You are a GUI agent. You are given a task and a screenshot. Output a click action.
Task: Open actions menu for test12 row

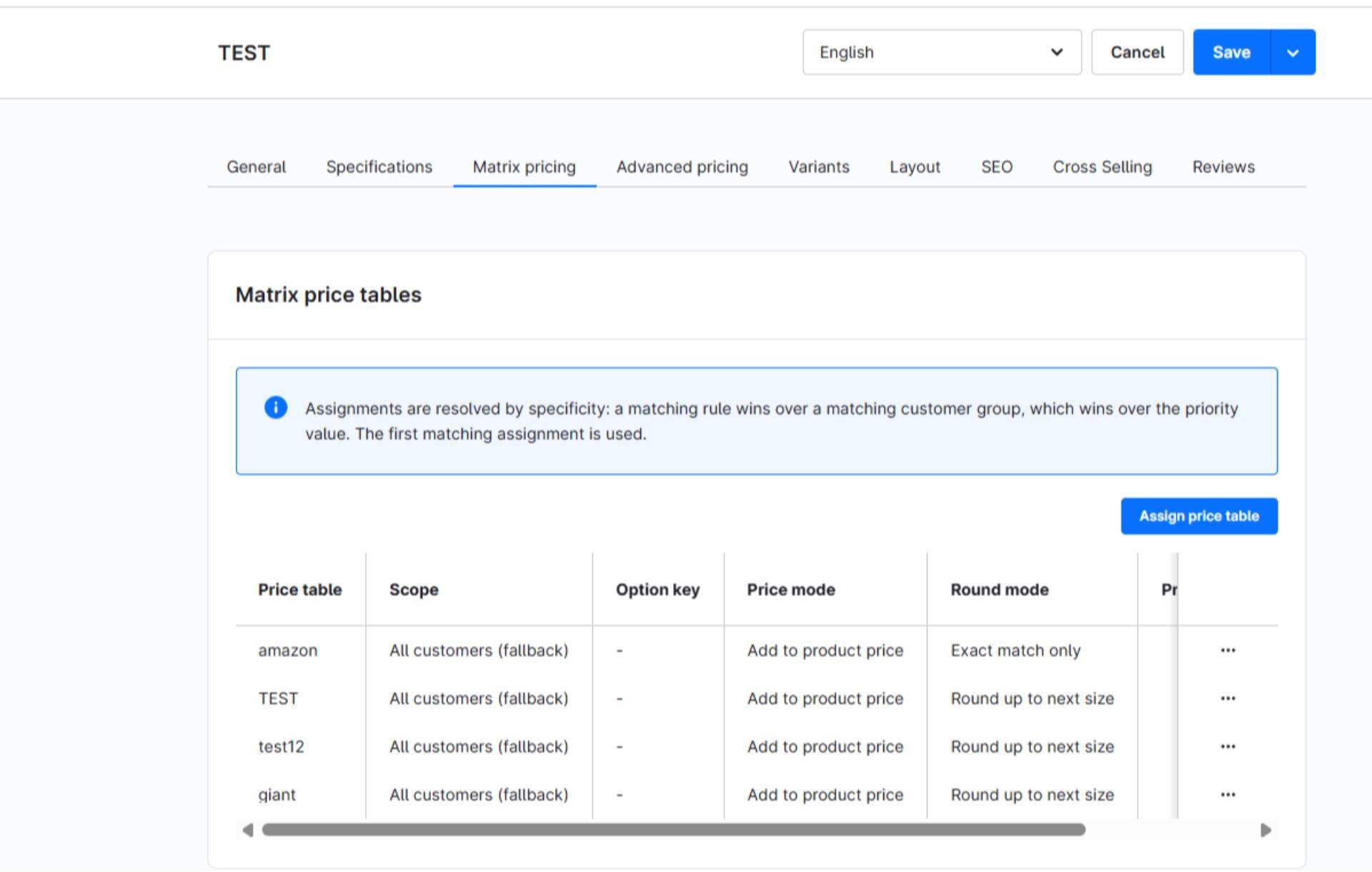pos(1228,746)
